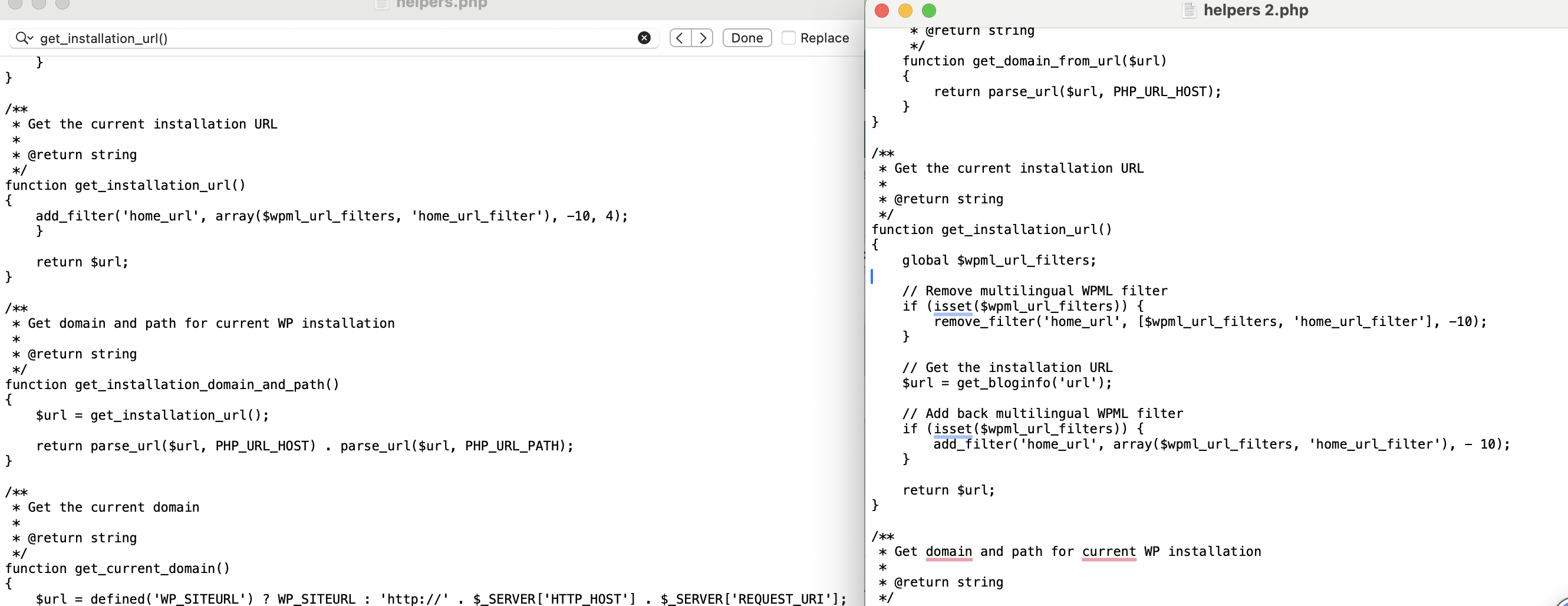Click 'return $url;' in left window
Image resolution: width=1568 pixels, height=606 pixels.
pos(82,262)
